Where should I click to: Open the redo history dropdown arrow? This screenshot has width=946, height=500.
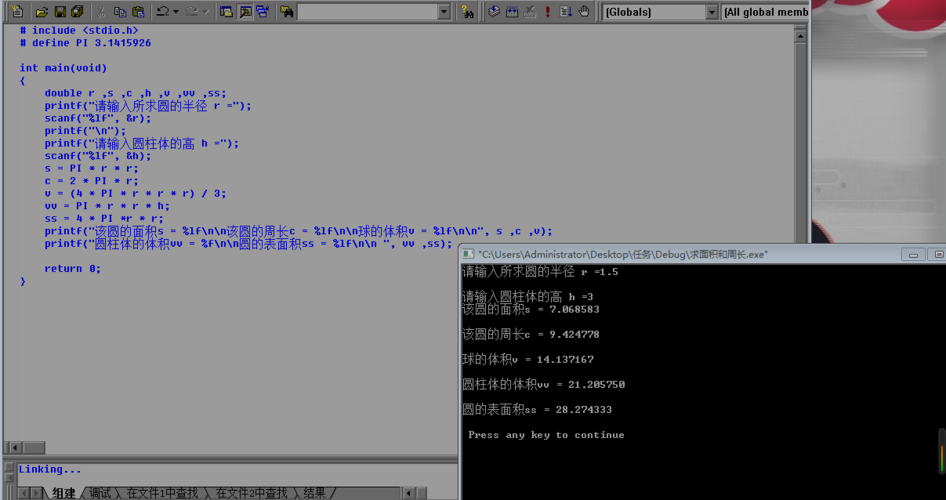205,11
